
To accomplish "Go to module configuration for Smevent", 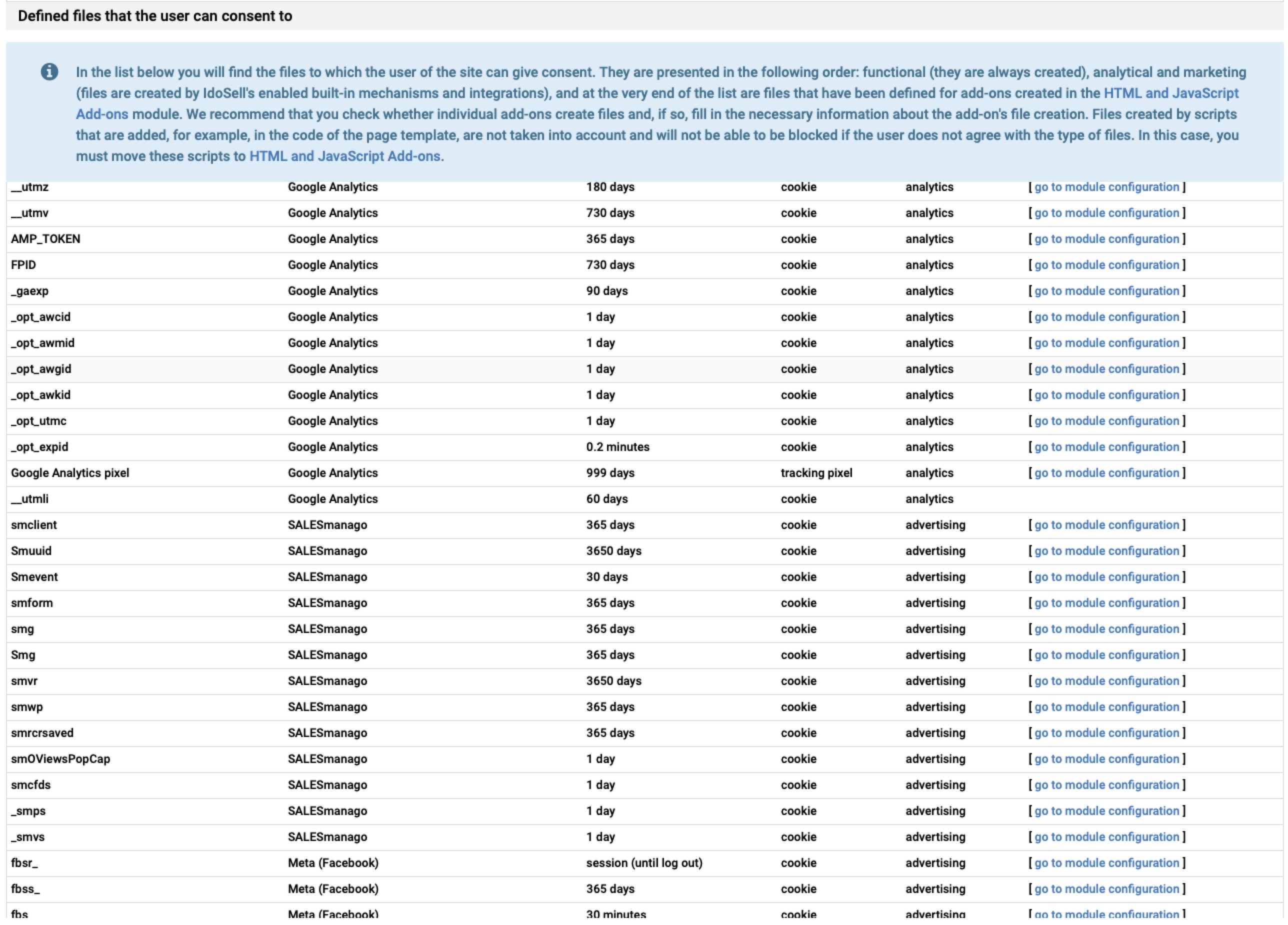I will [1106, 577].
